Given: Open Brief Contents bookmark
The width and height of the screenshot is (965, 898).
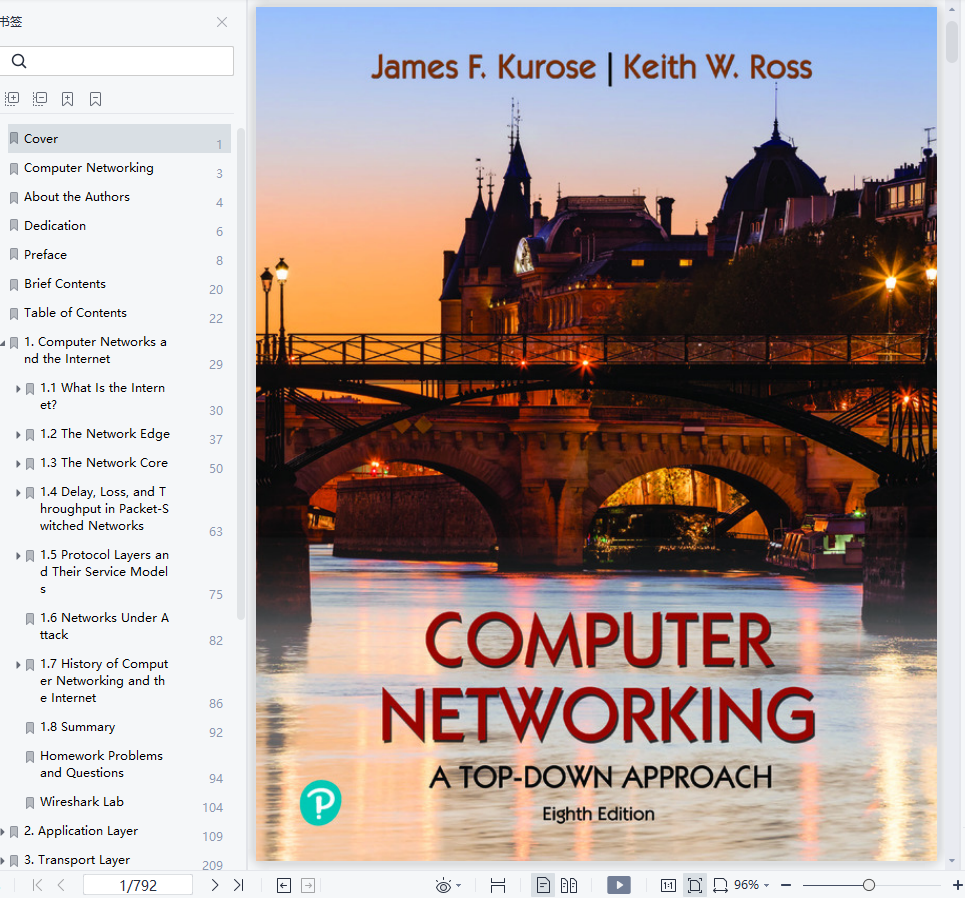Looking at the screenshot, I should tap(65, 283).
